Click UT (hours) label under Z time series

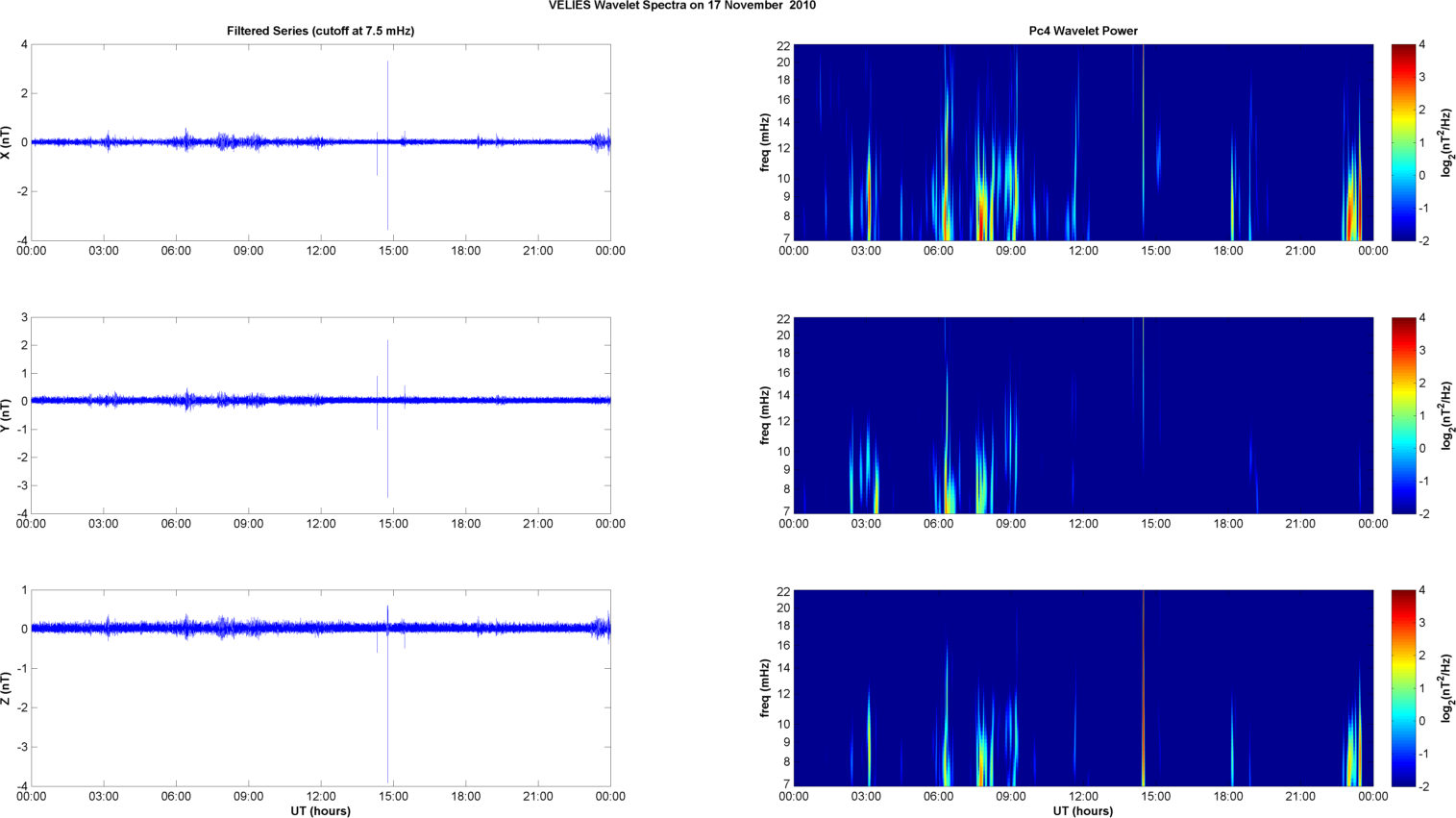click(320, 811)
